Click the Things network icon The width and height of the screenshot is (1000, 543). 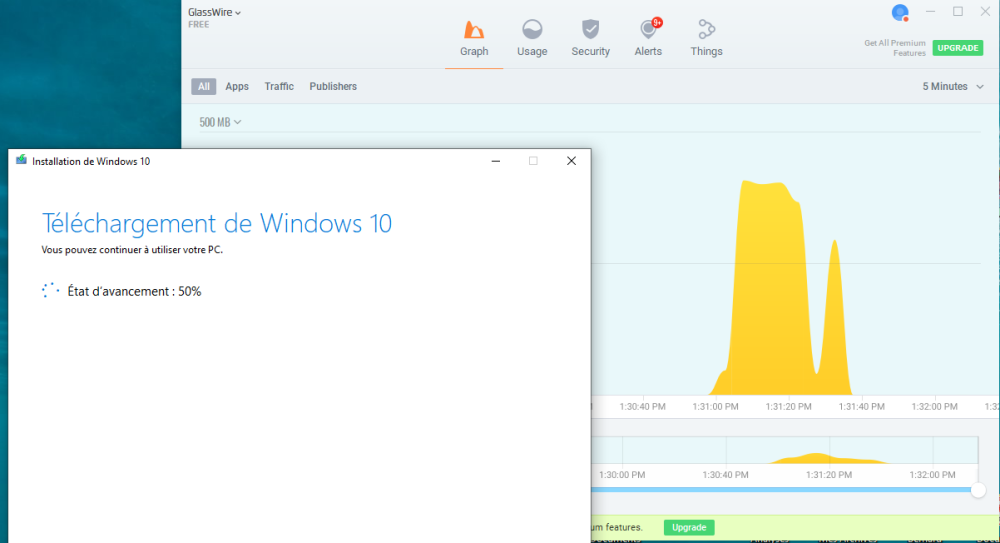[706, 29]
